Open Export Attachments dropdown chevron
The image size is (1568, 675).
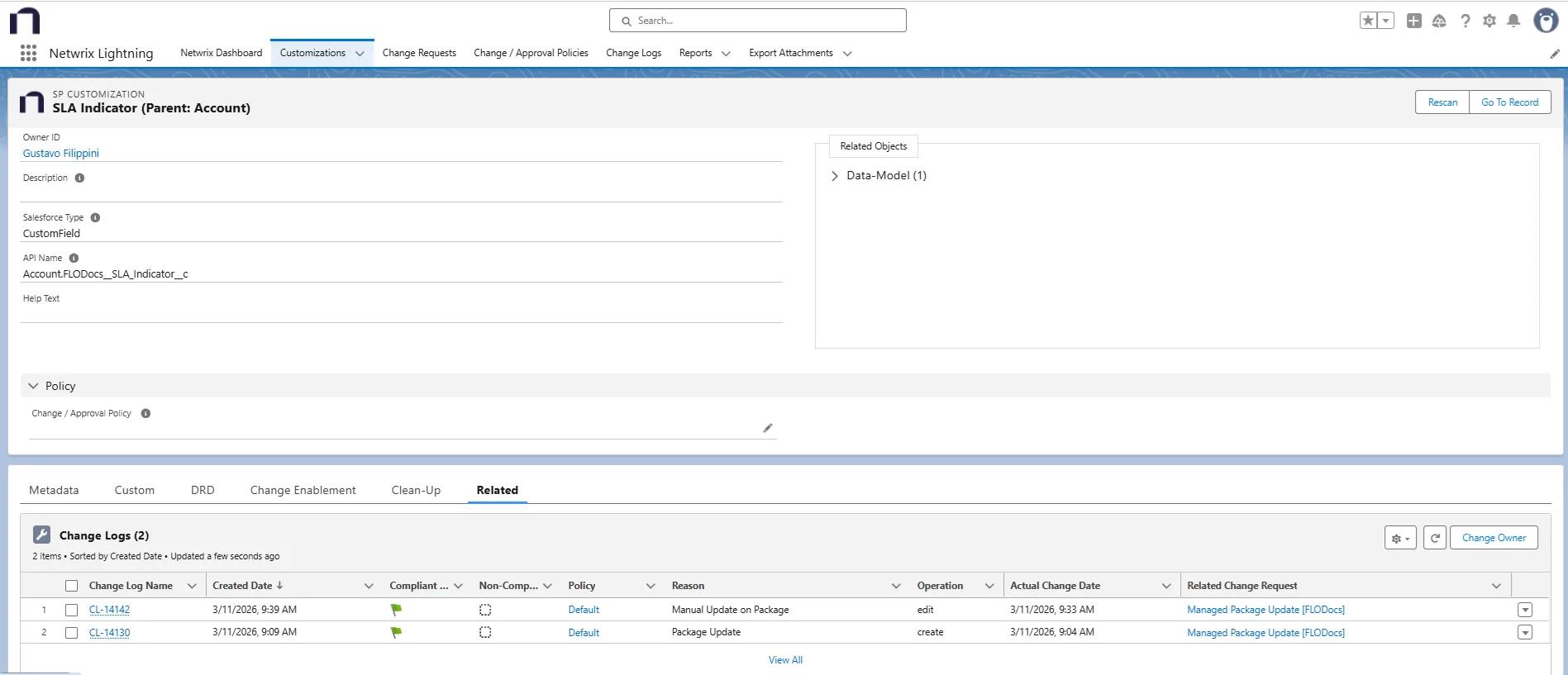[x=847, y=54]
